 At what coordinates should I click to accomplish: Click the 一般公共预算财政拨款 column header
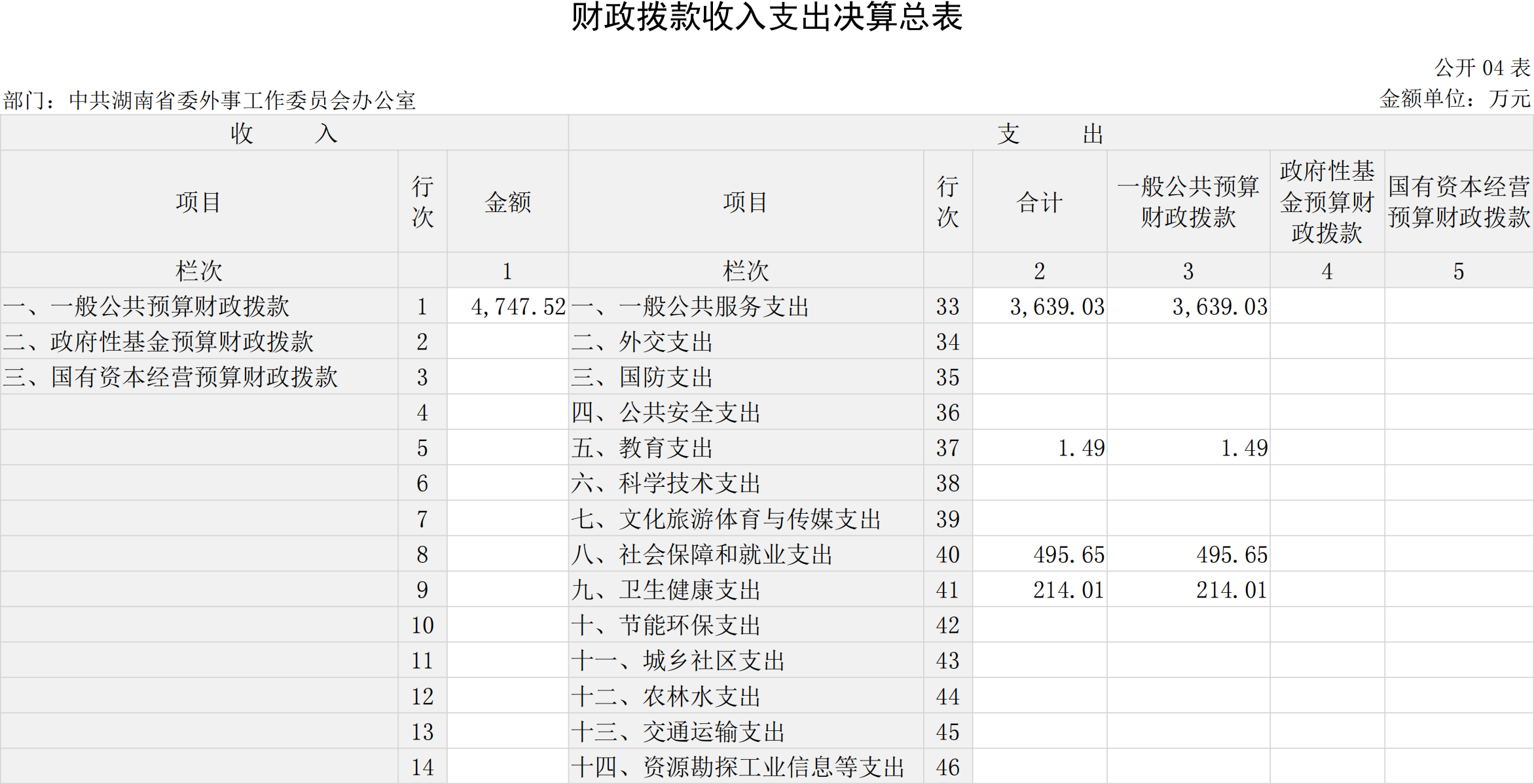1188,202
